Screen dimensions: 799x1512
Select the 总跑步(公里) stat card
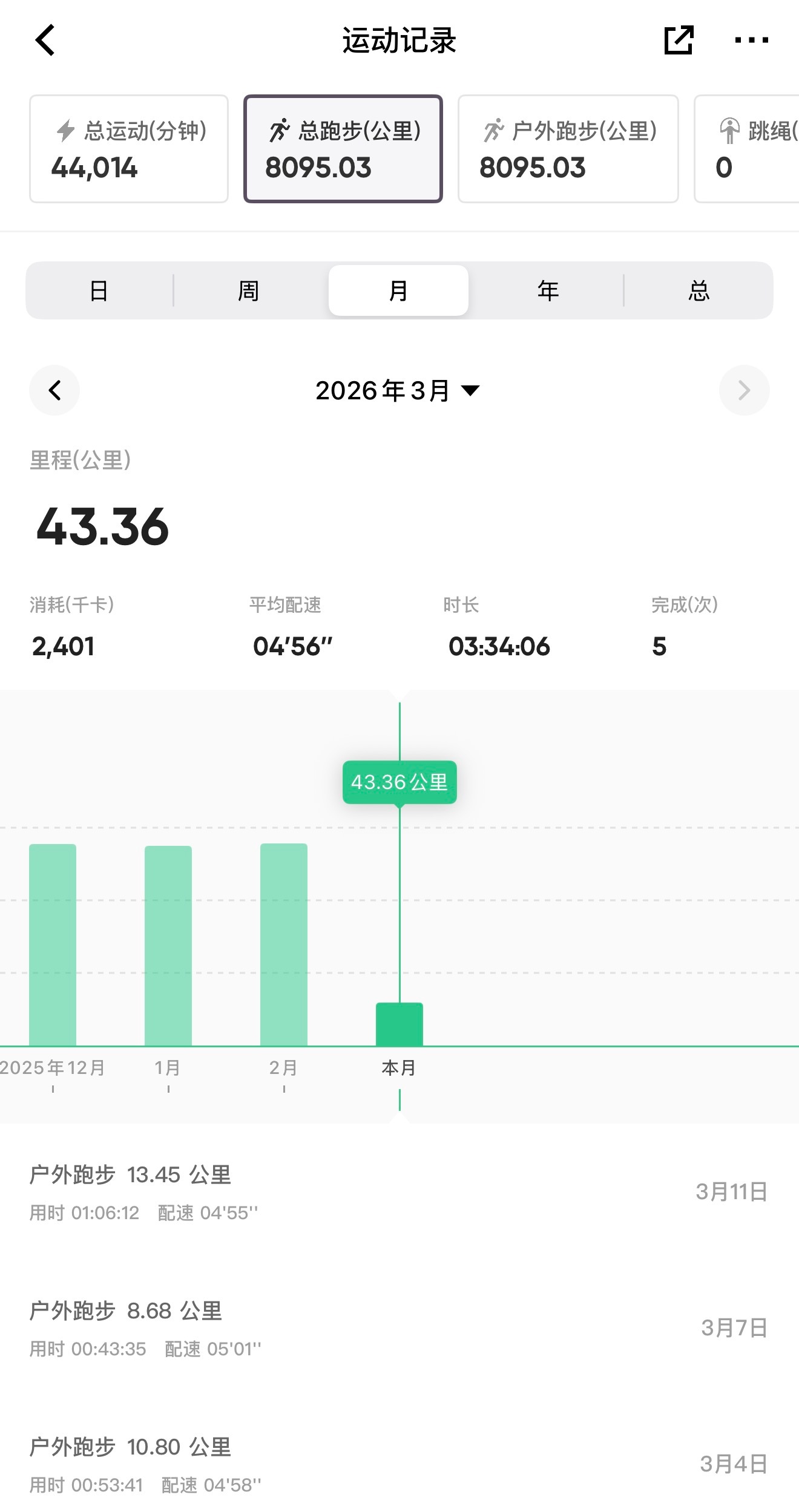(x=343, y=149)
